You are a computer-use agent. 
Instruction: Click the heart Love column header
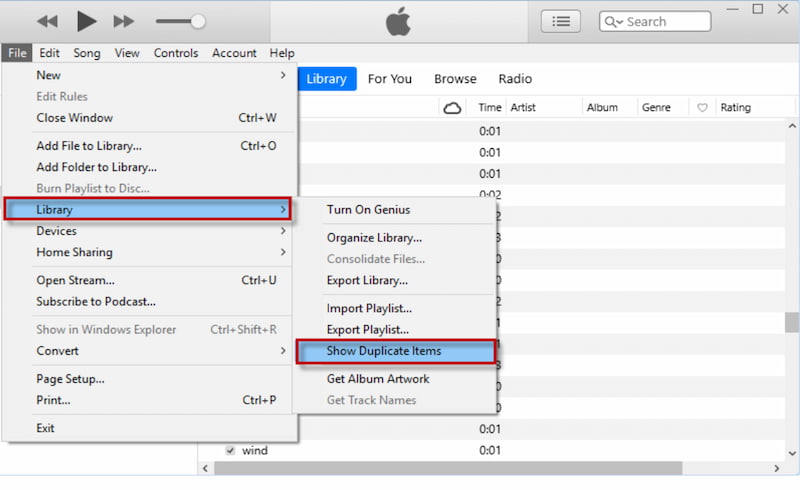pos(702,108)
